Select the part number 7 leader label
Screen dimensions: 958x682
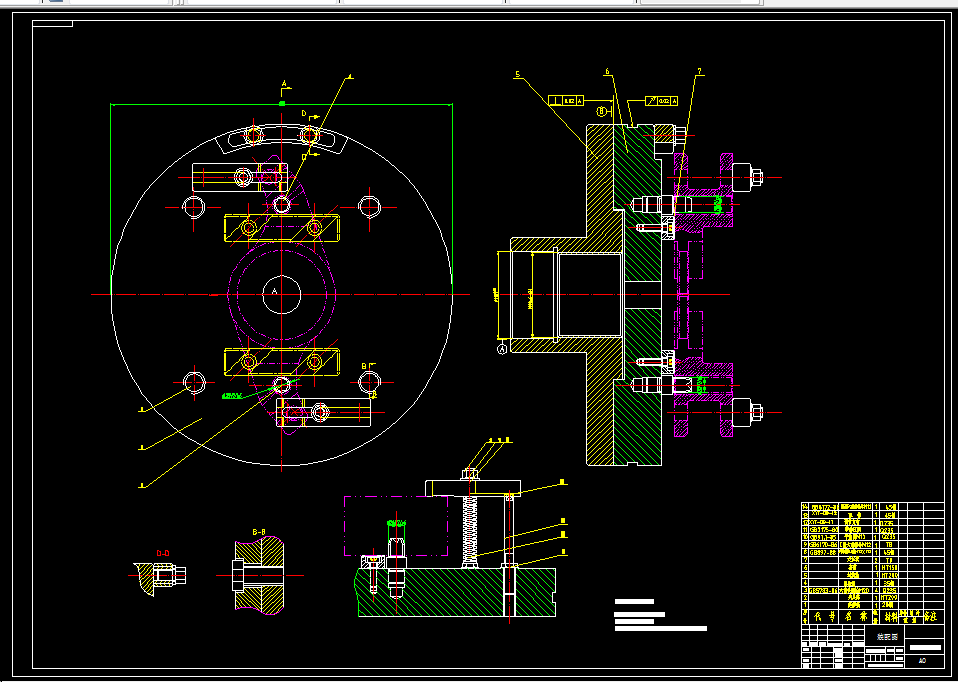click(x=700, y=72)
